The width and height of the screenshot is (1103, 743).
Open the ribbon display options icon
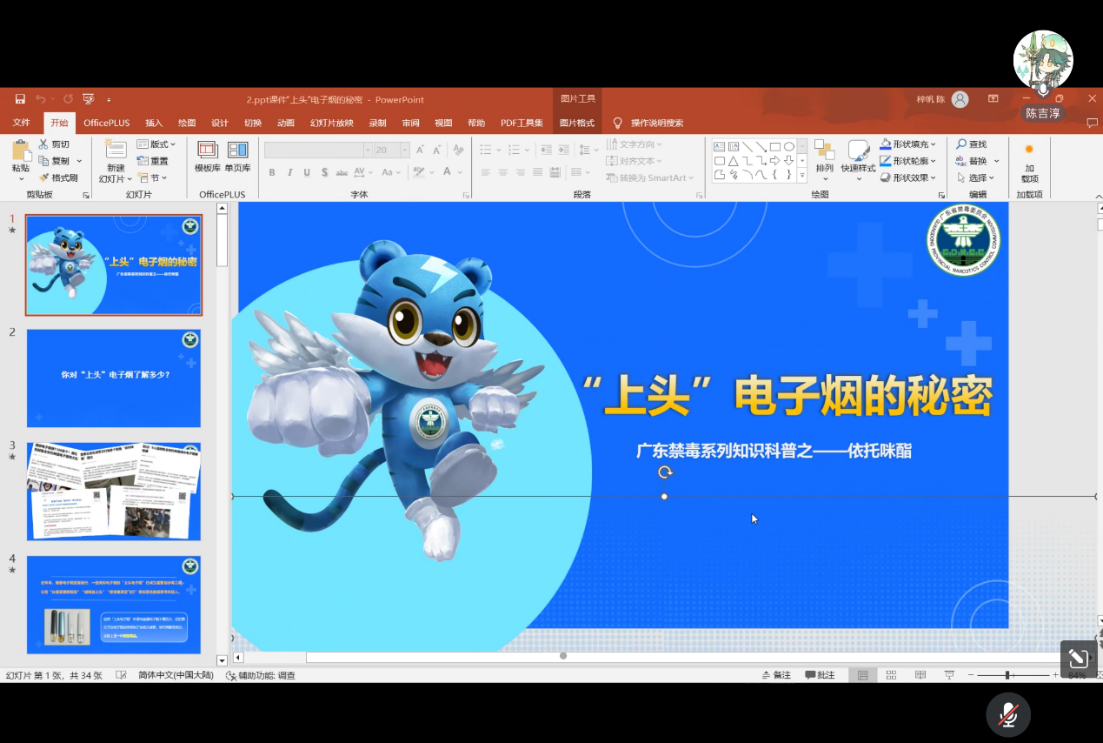point(993,99)
